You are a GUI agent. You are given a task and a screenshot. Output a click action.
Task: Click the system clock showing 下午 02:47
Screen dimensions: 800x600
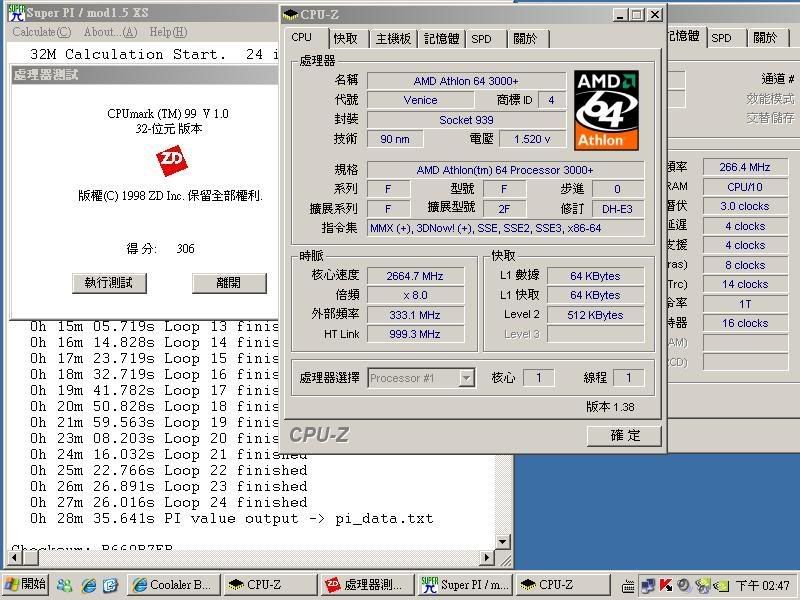pyautogui.click(x=762, y=585)
